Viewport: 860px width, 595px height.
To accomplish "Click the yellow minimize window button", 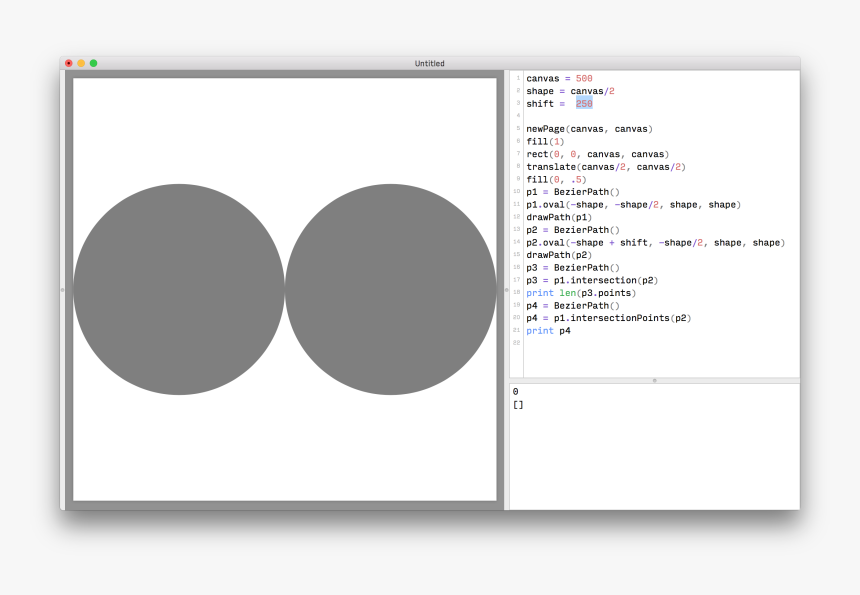I will pos(81,63).
